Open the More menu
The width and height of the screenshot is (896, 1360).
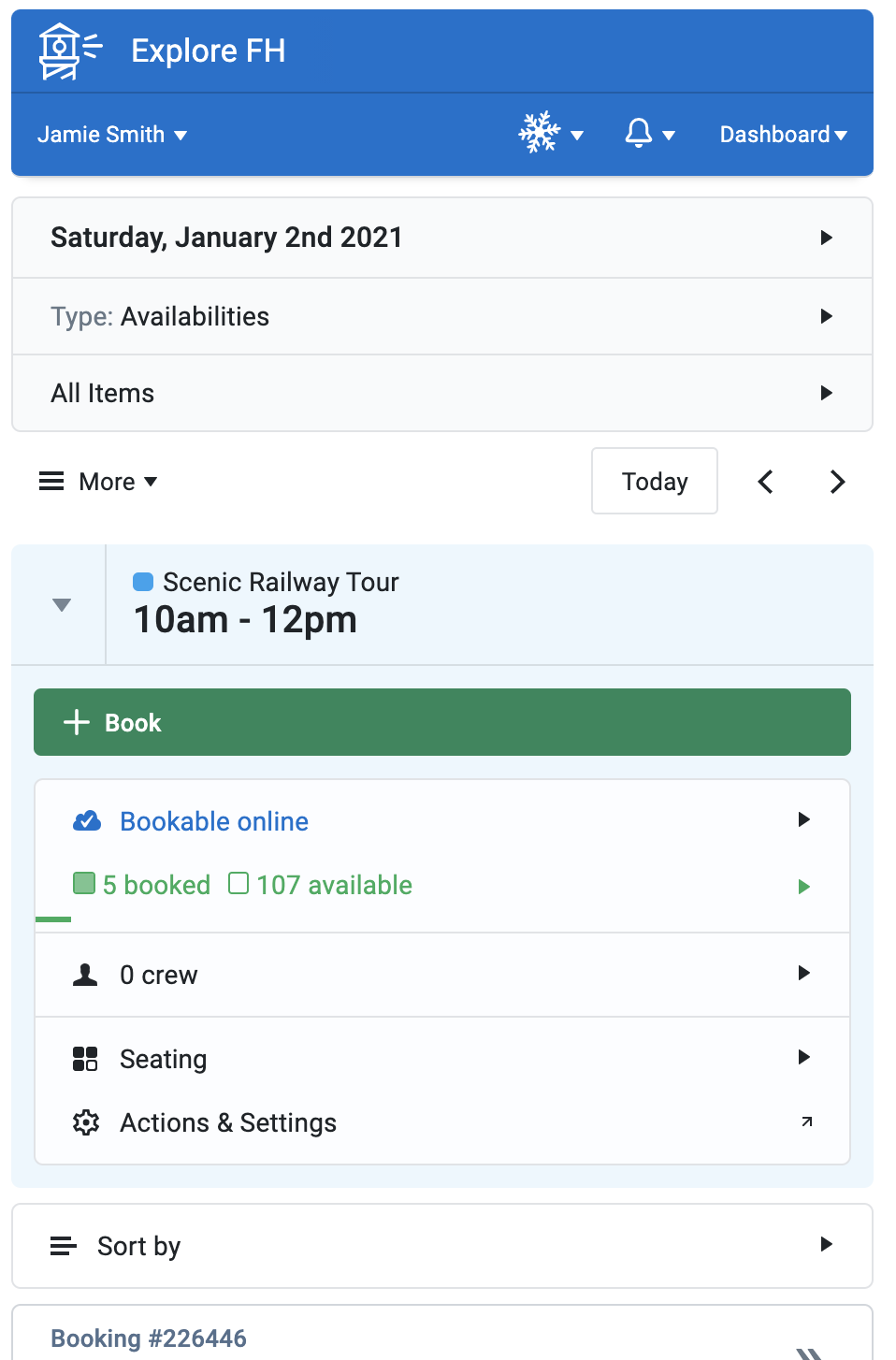click(98, 482)
